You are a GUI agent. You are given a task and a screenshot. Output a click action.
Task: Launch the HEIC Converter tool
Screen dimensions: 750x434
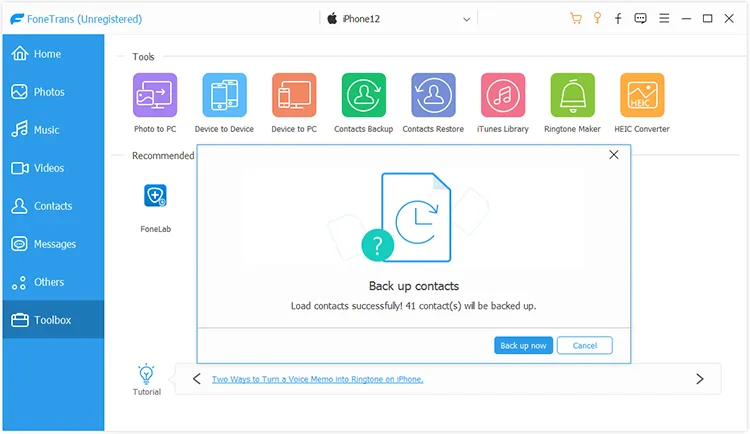pos(642,95)
